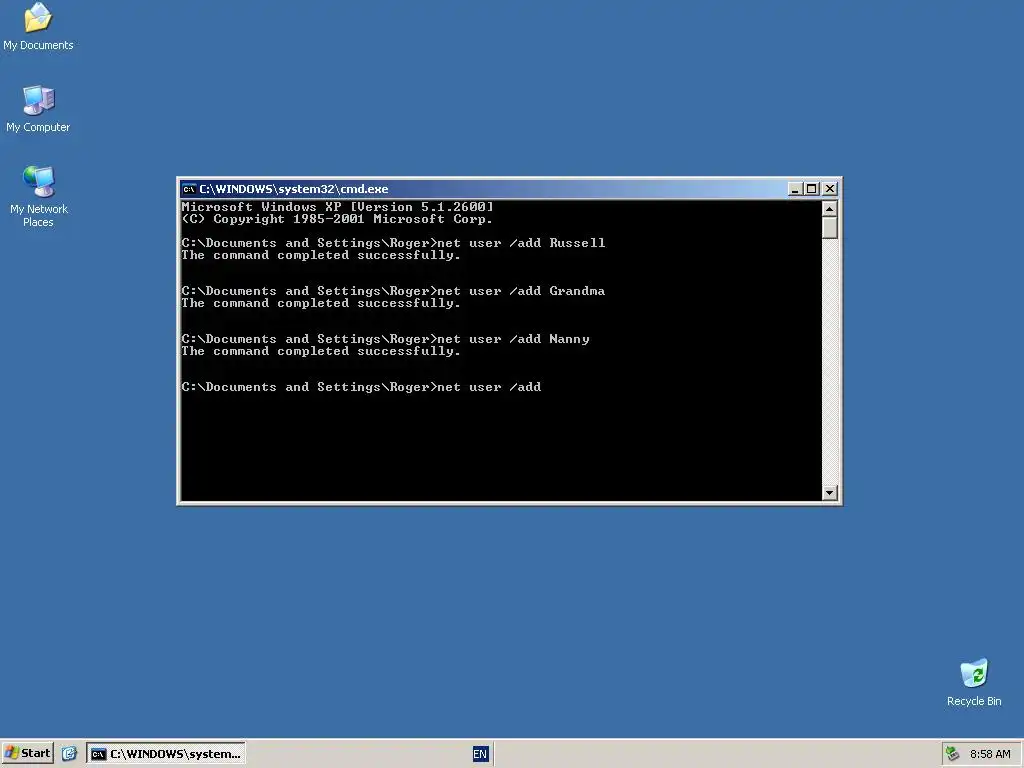Click the cmd.exe taskbar button

(166, 754)
